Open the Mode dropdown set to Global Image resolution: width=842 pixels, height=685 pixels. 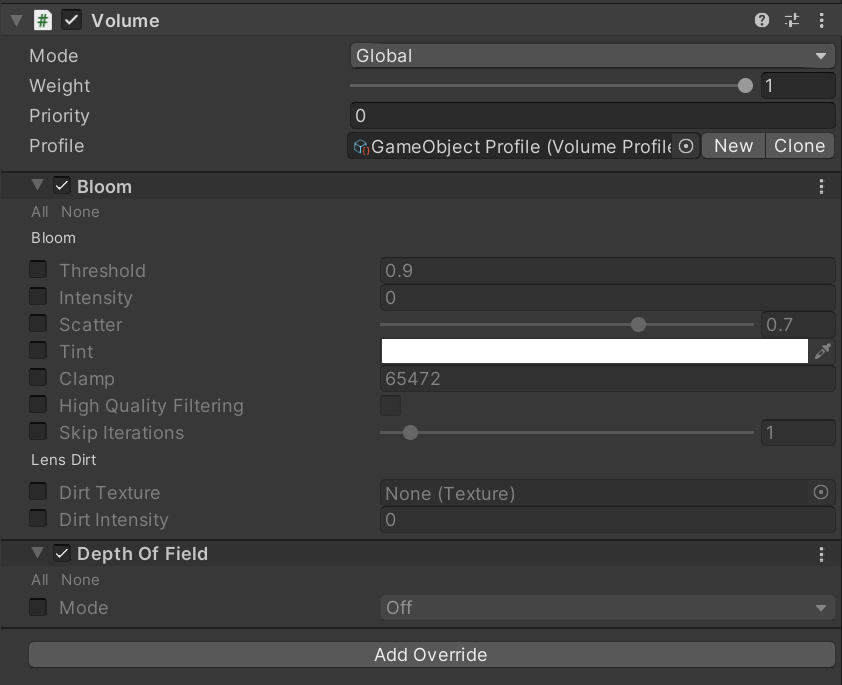[x=592, y=56]
